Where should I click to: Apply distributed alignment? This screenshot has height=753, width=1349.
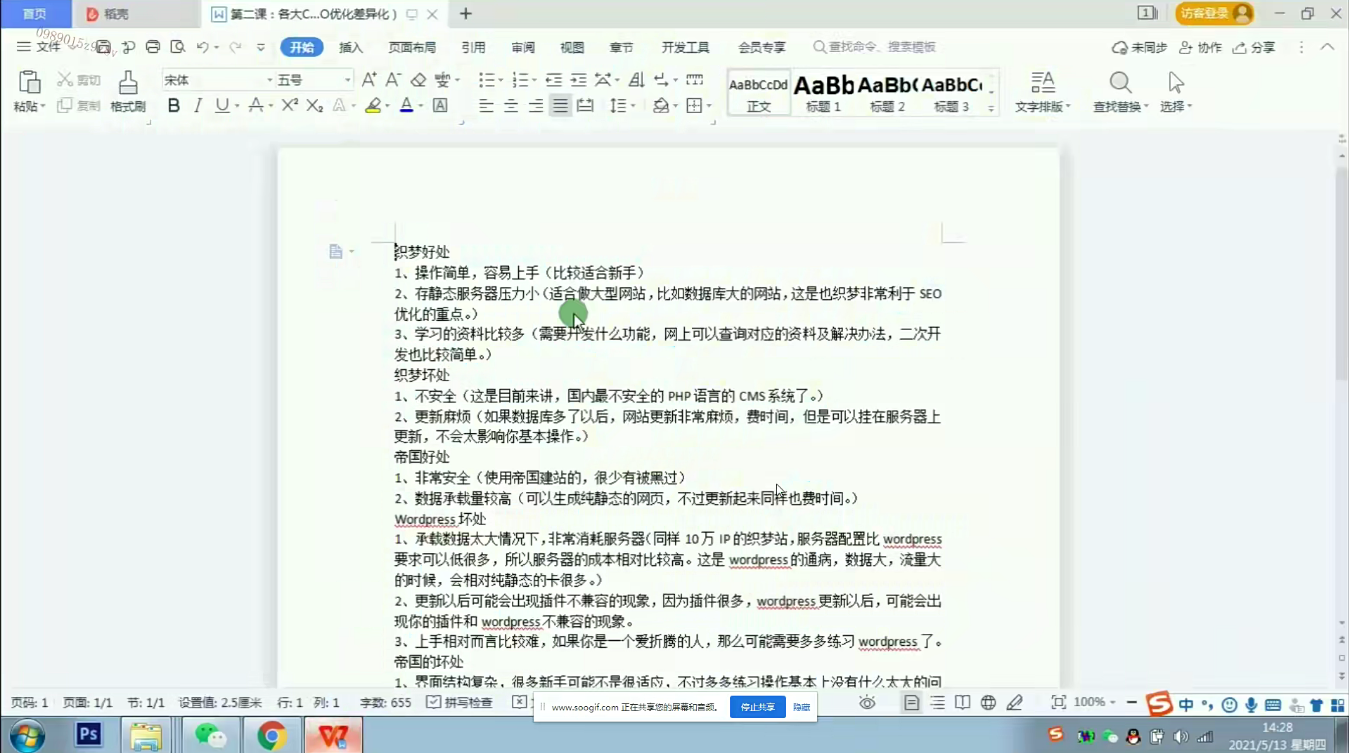tap(585, 106)
